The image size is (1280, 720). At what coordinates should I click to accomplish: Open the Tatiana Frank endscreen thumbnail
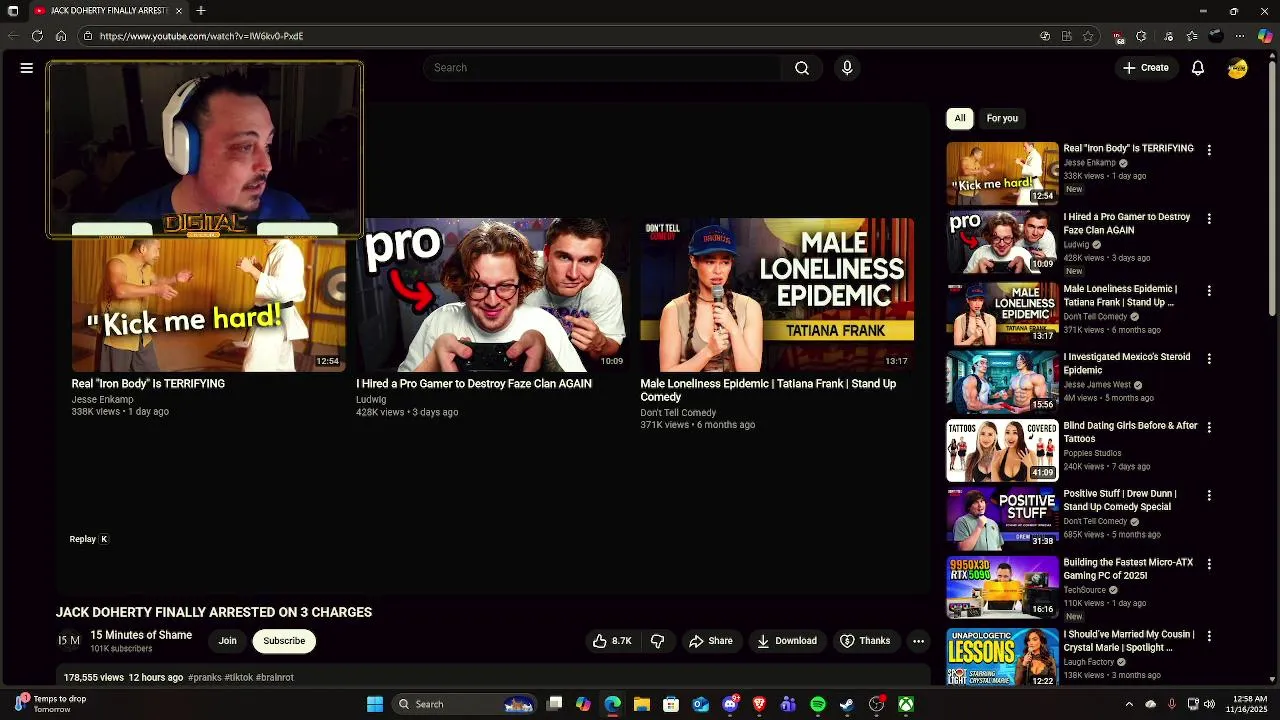(x=777, y=295)
